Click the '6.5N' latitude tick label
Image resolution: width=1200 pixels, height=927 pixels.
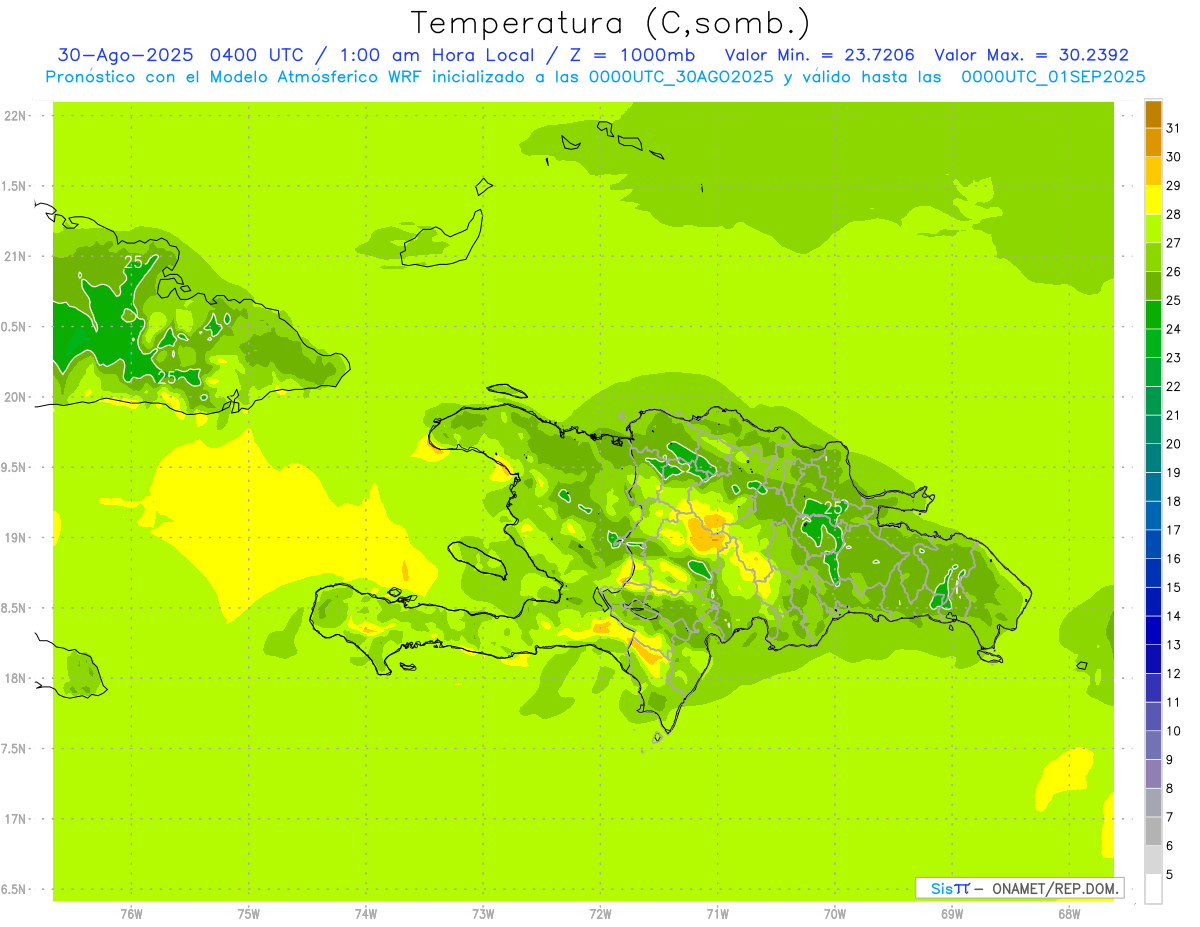[x=15, y=890]
